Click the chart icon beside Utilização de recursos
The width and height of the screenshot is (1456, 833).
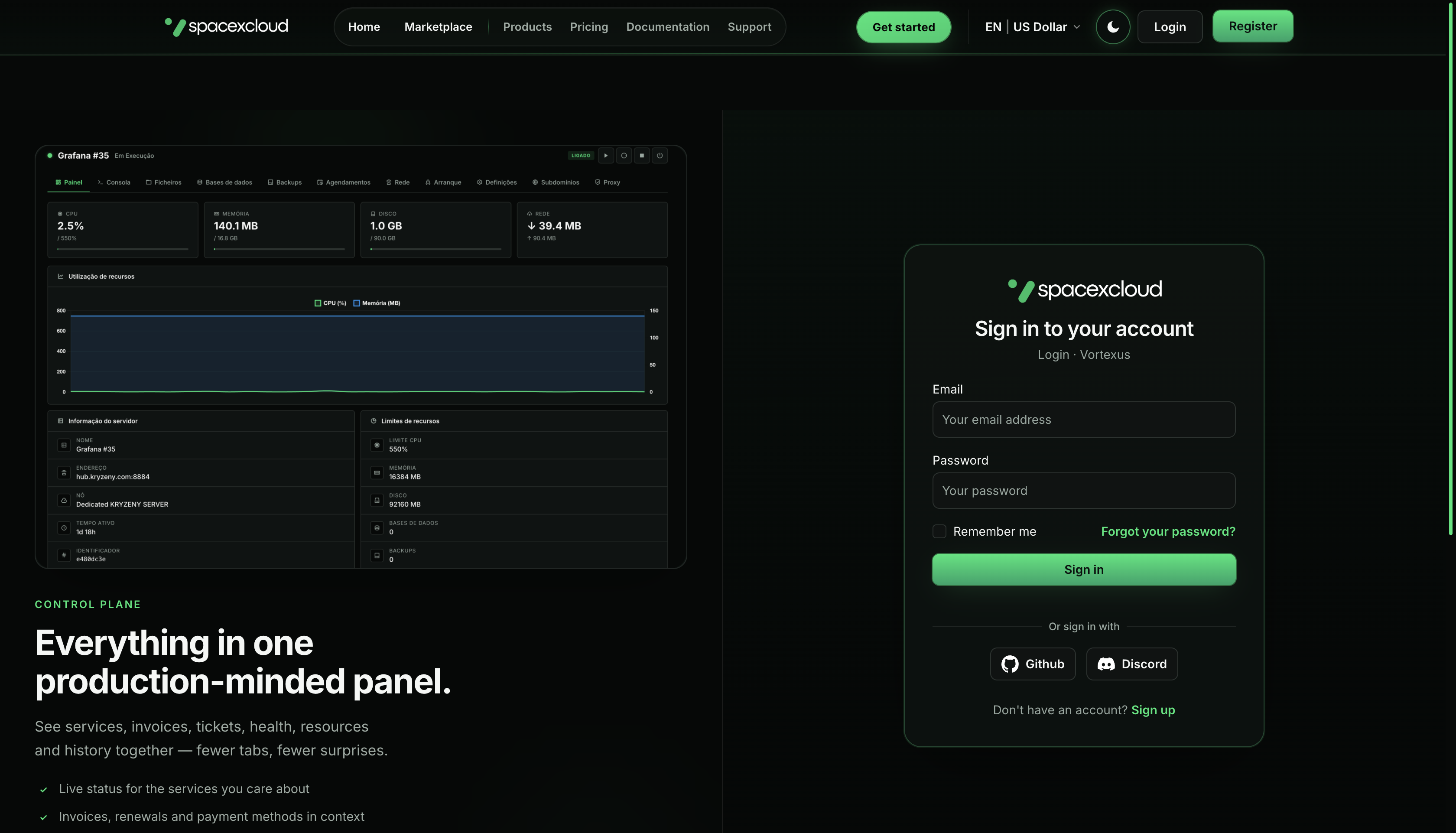coord(61,277)
